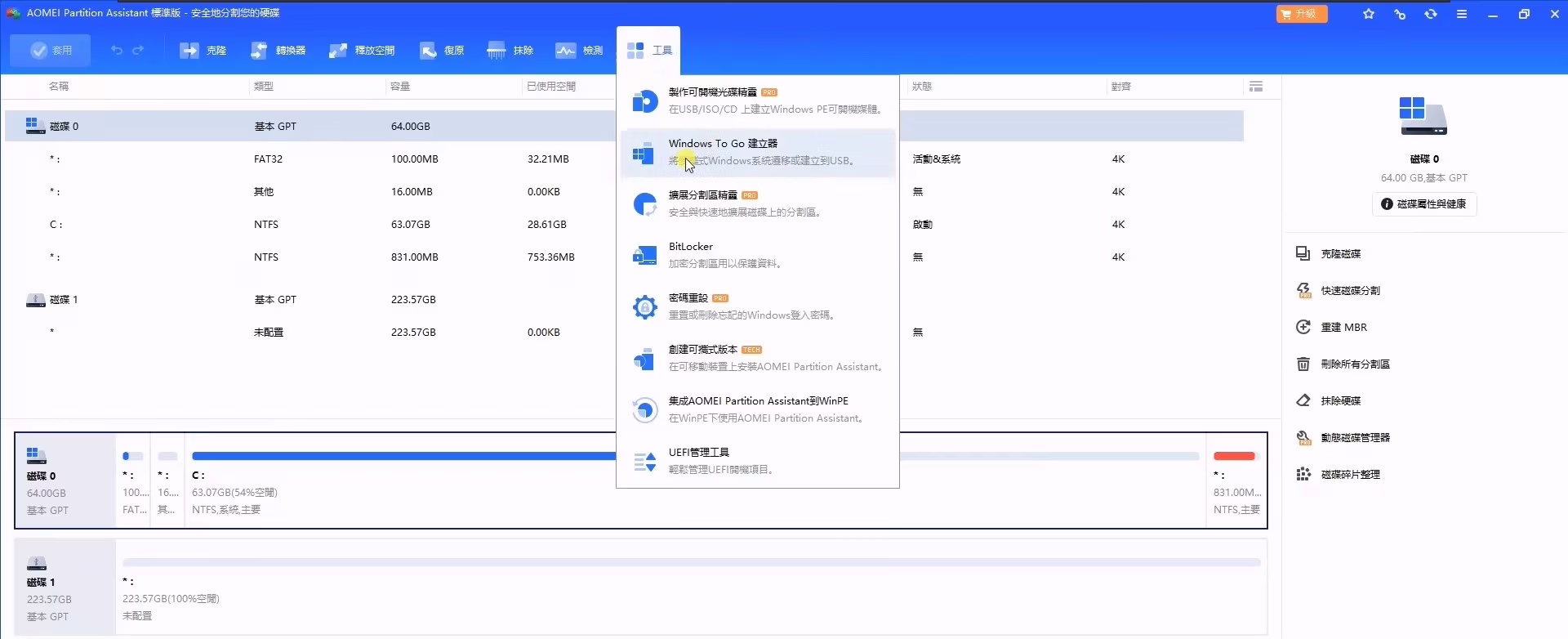Viewport: 1568px width, 639px height.
Task: Click the redo arrow icon
Action: click(x=138, y=51)
